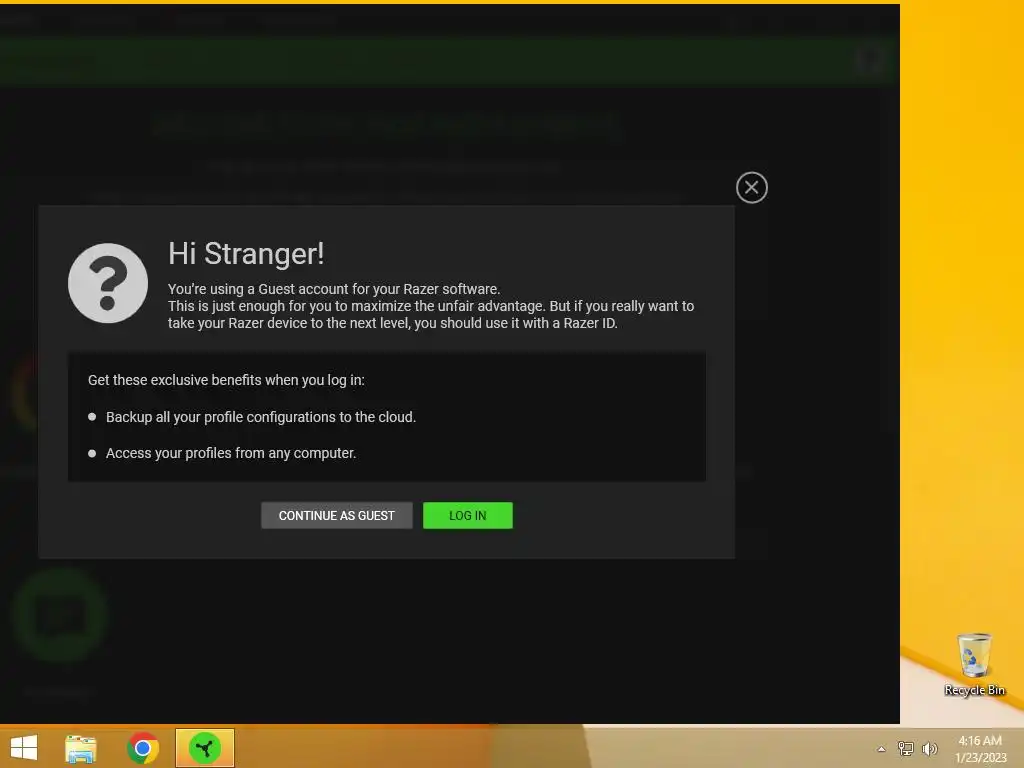Open the volume speaker tray icon
Image resolution: width=1024 pixels, height=768 pixels.
point(929,748)
